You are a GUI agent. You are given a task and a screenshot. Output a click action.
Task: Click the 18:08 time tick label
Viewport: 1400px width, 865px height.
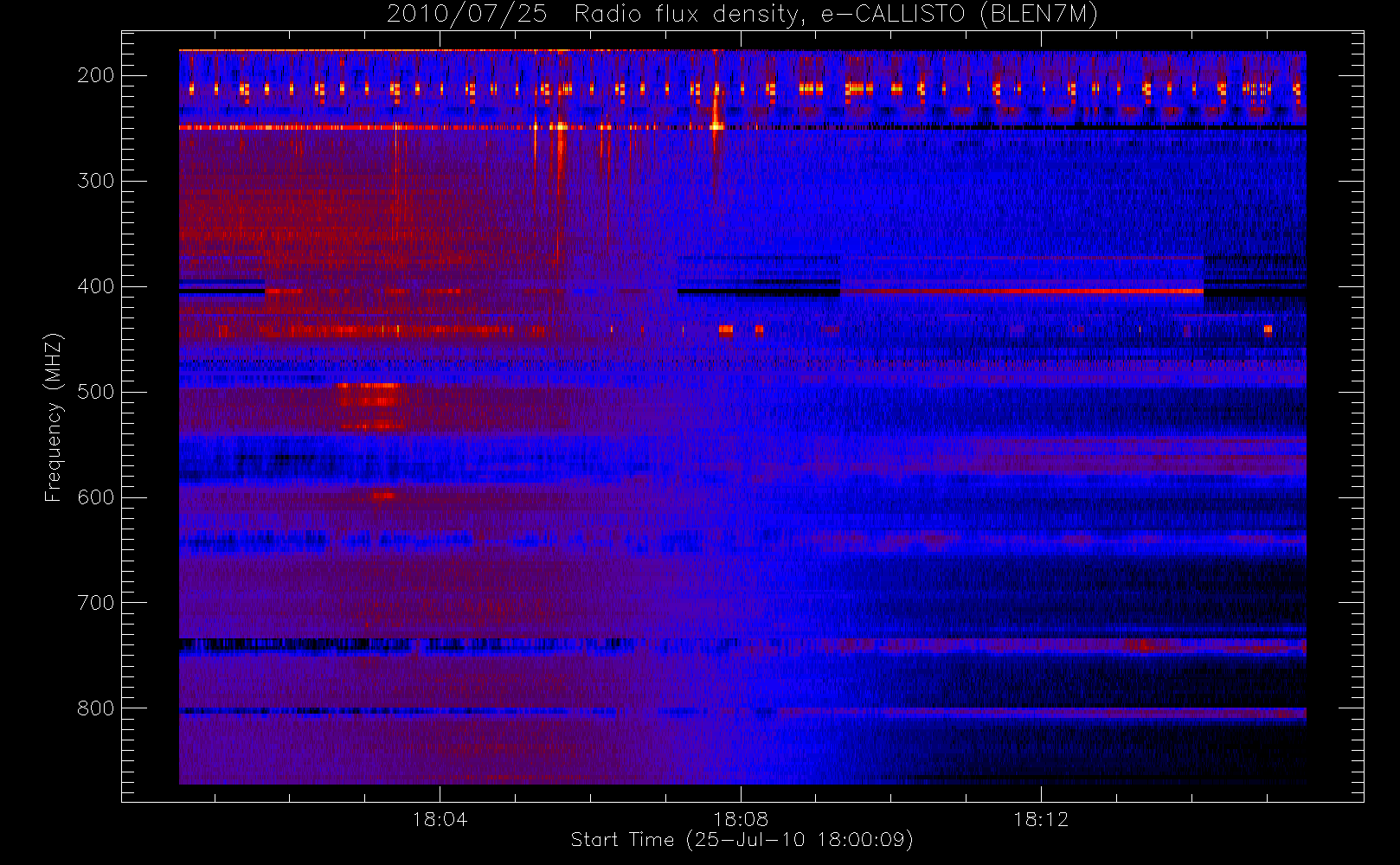tap(741, 818)
